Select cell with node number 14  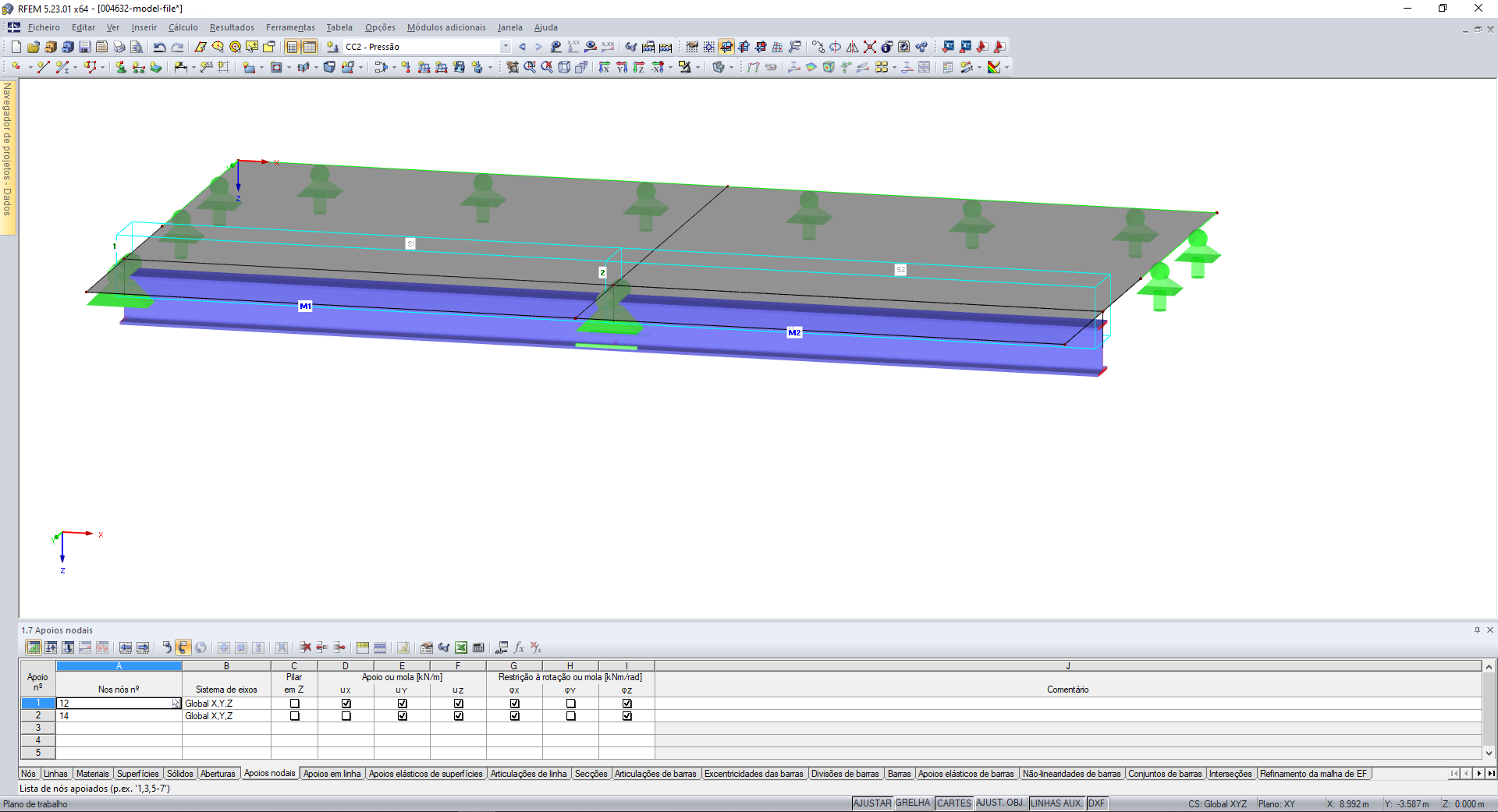pyautogui.click(x=119, y=716)
